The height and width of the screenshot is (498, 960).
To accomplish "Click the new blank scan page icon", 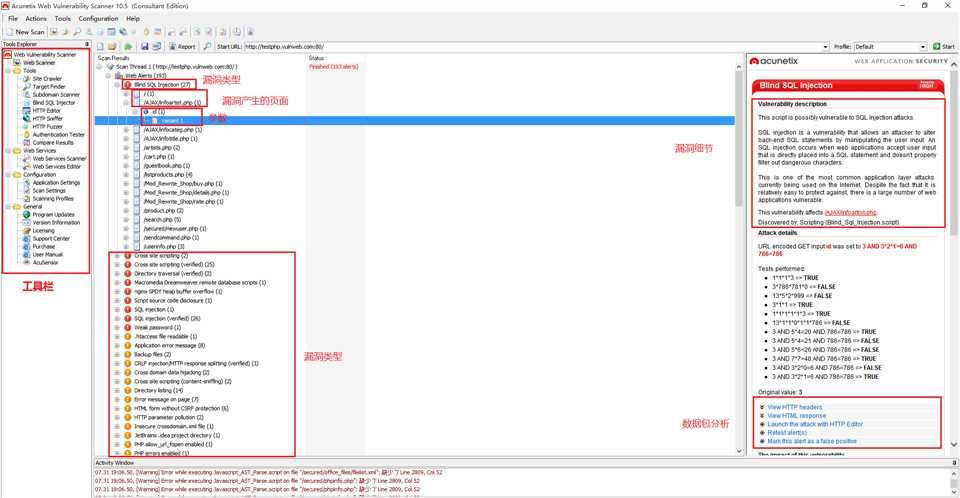I will click(100, 47).
